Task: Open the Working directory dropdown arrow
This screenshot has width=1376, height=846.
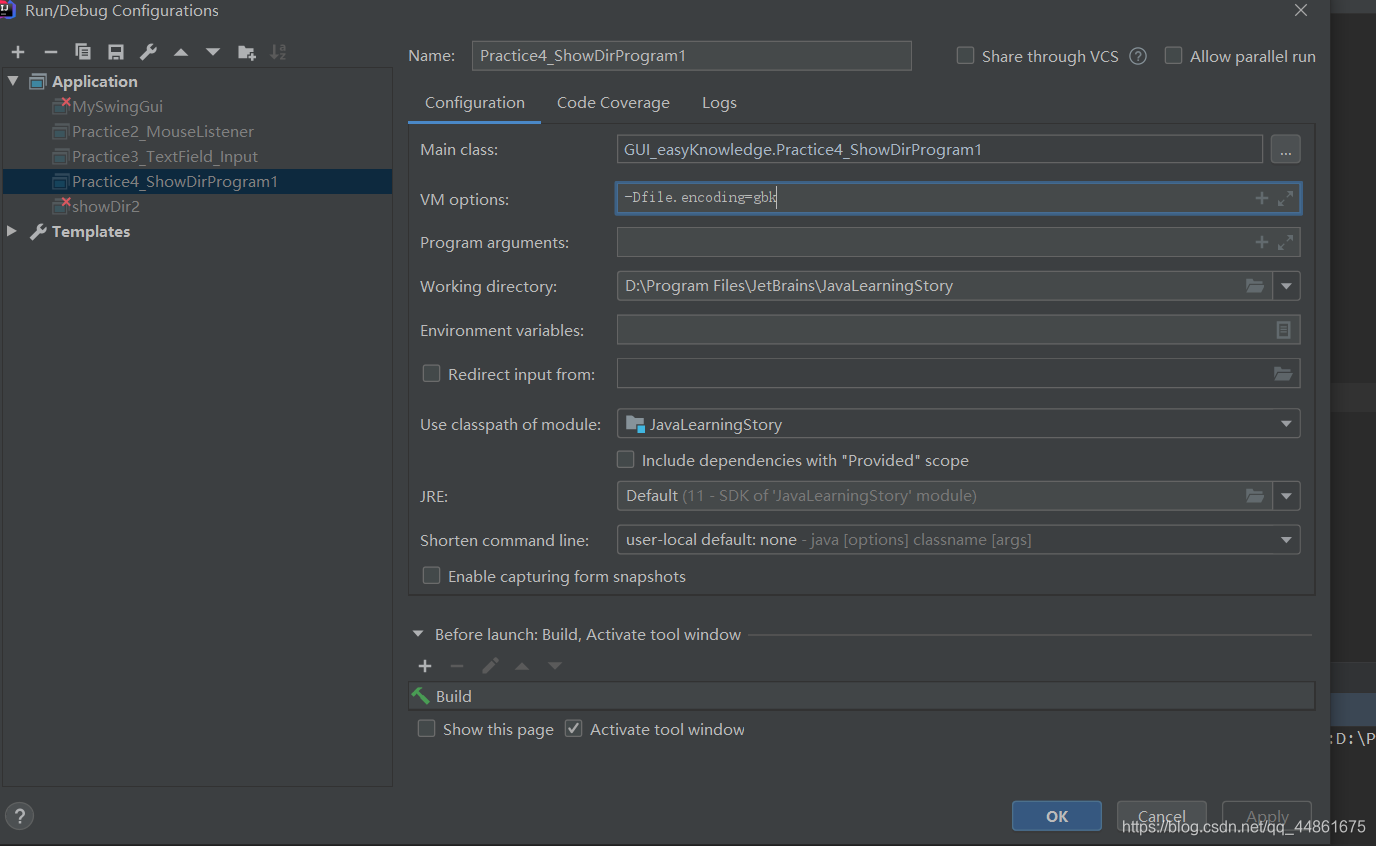Action: [x=1286, y=286]
